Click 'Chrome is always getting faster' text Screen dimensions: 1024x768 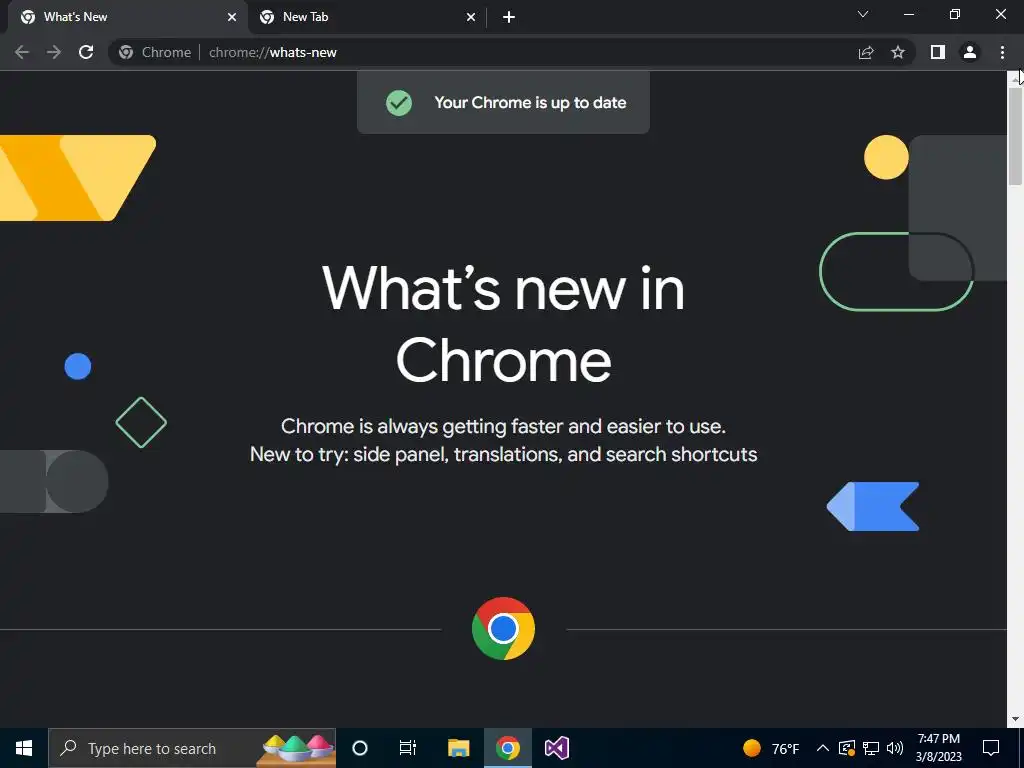pyautogui.click(x=504, y=426)
